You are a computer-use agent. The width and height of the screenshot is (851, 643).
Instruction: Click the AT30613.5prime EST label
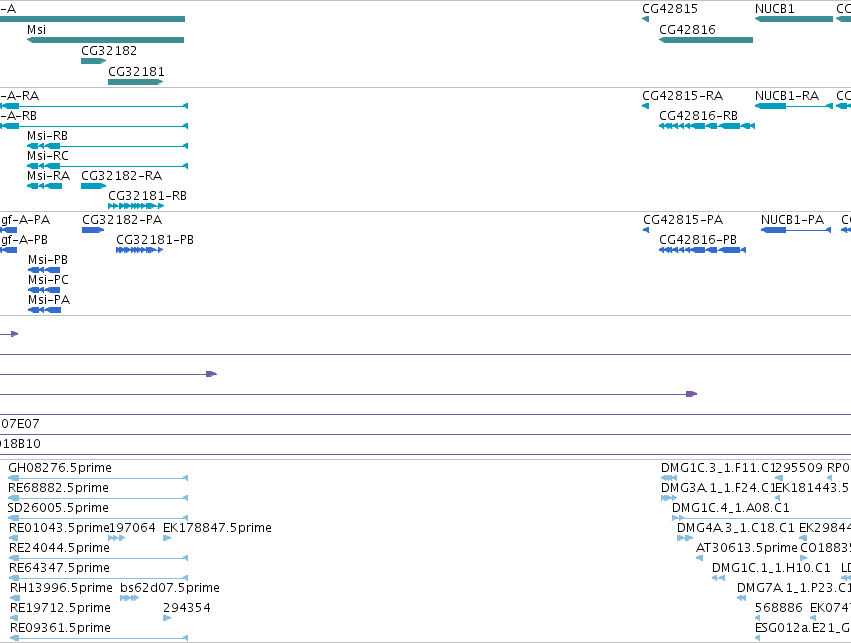(747, 548)
